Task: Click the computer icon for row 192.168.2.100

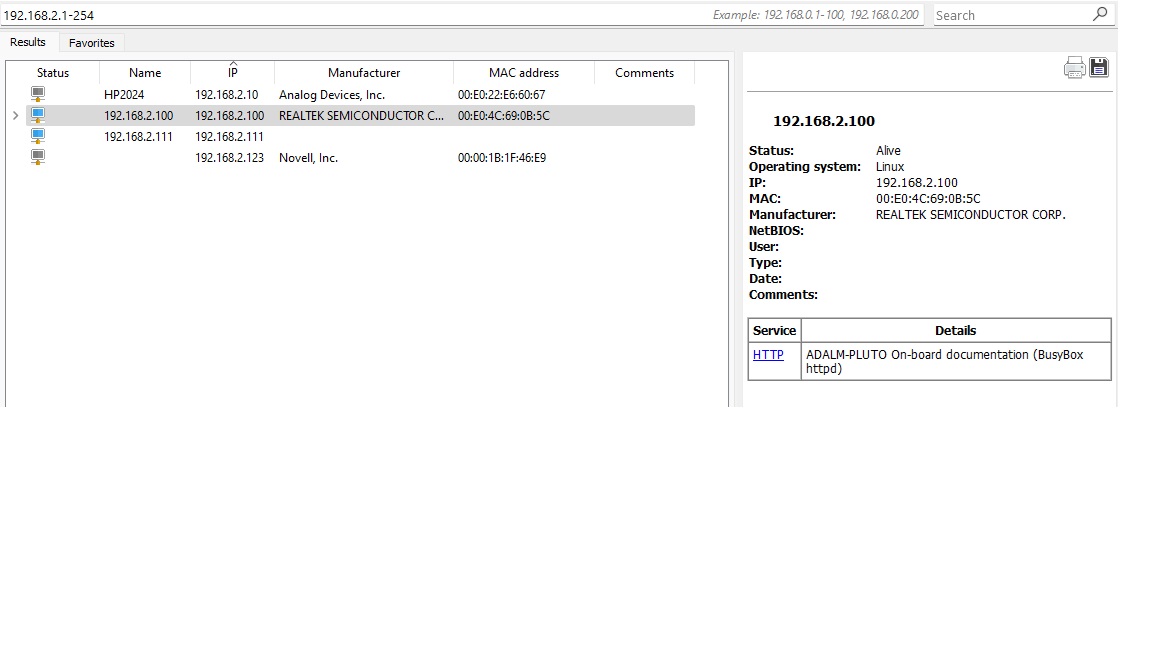Action: coord(38,115)
